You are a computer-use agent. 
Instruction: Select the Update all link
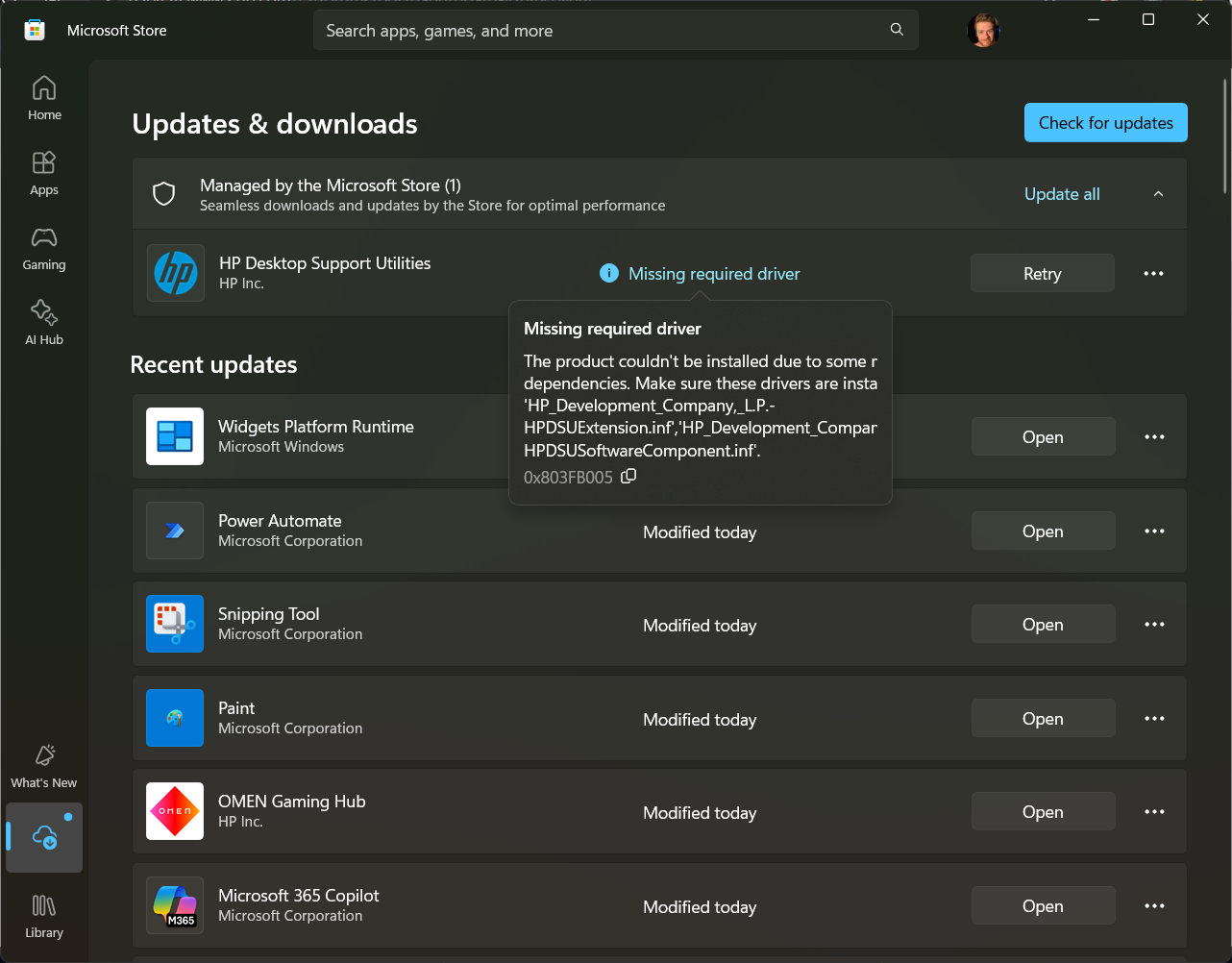pos(1061,193)
